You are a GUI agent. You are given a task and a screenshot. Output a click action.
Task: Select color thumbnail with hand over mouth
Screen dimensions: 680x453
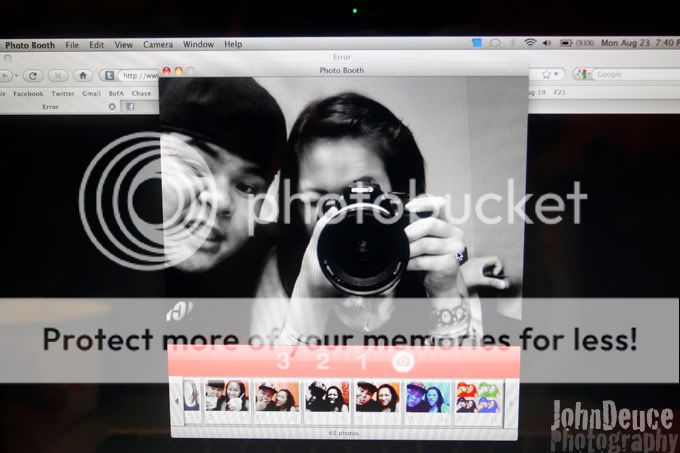tap(277, 396)
